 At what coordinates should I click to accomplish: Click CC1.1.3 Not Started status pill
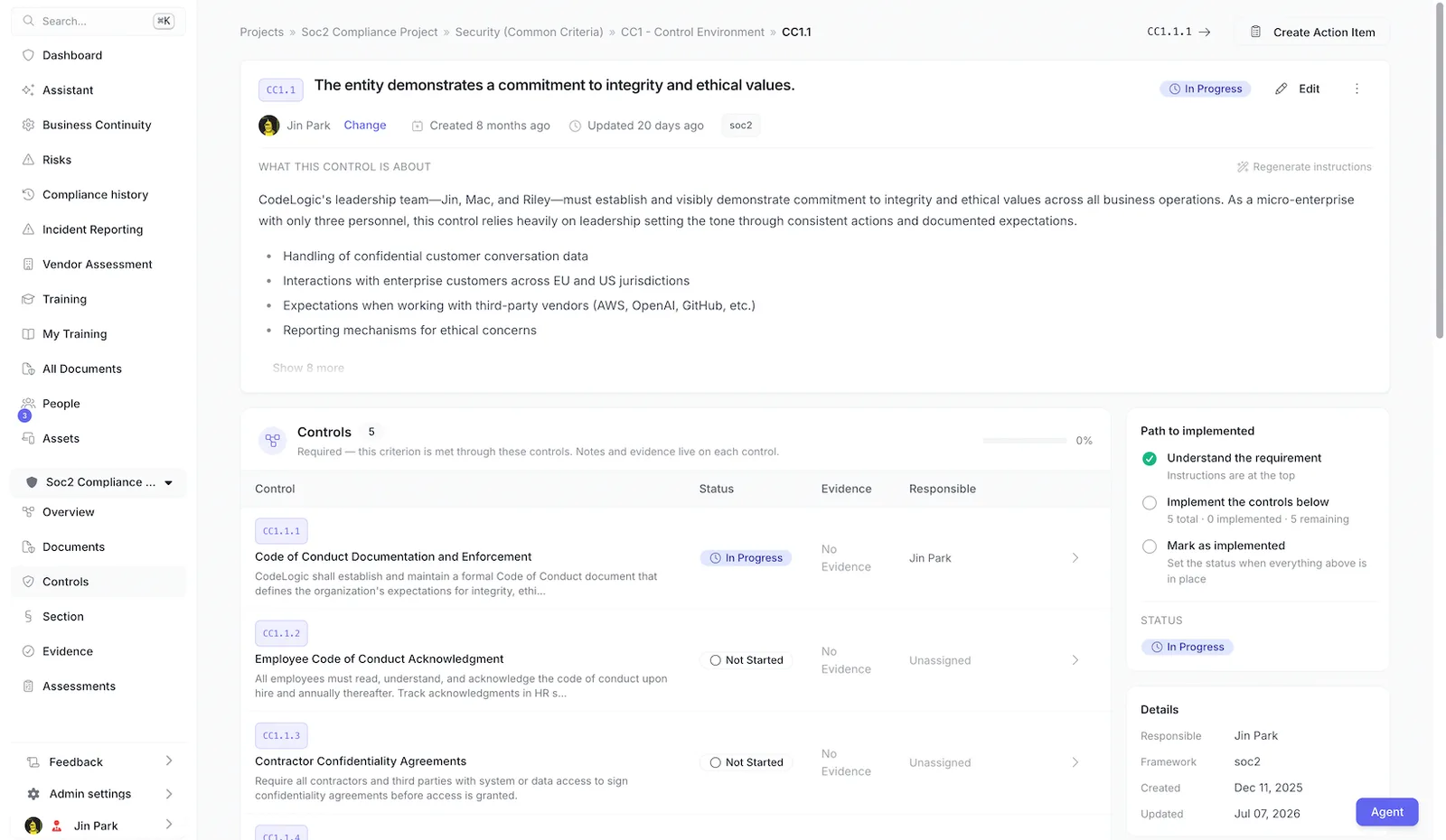click(746, 762)
